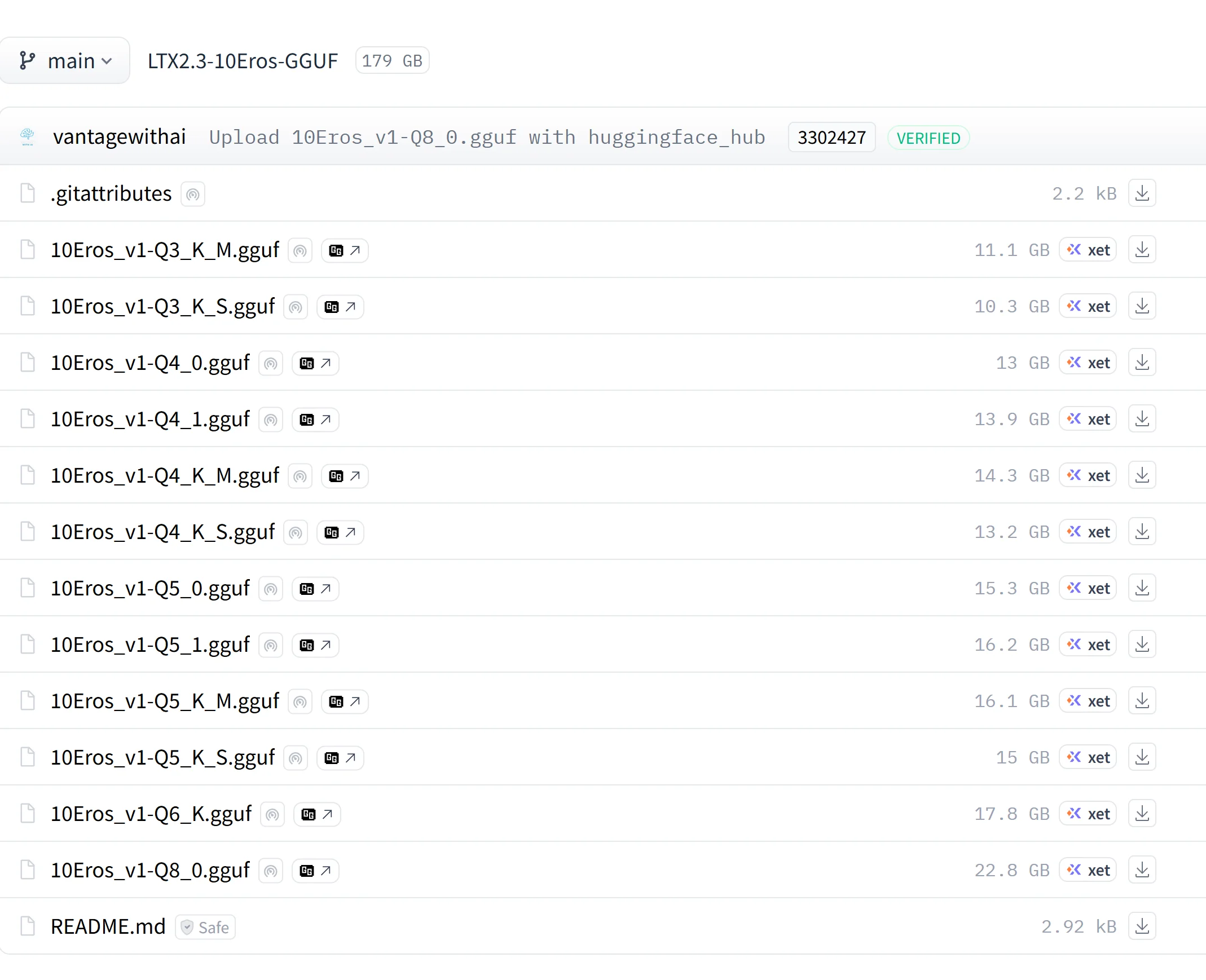The image size is (1206, 980).
Task: Open the GGUF viewer for 10Eros_v1-Q4_1.gguf
Action: pyautogui.click(x=316, y=420)
